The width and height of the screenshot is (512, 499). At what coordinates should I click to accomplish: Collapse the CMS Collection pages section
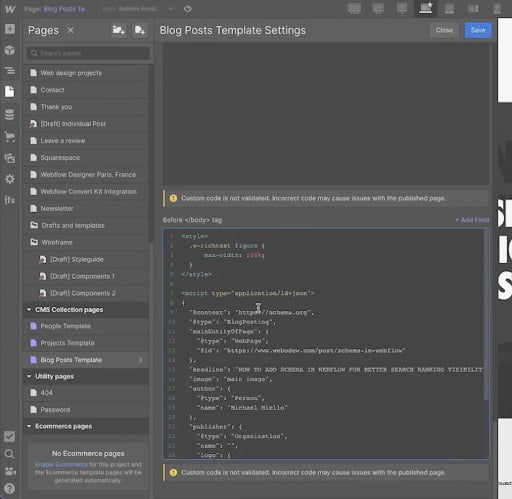pos(29,310)
